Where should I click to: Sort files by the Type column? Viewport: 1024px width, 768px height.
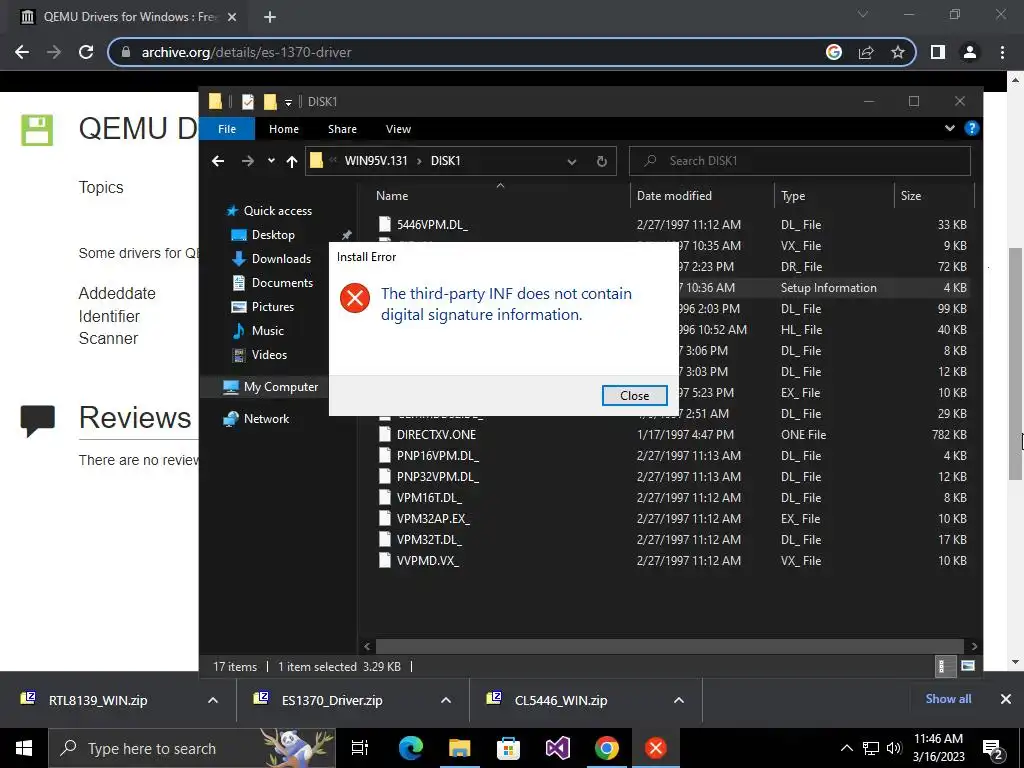[x=793, y=195]
